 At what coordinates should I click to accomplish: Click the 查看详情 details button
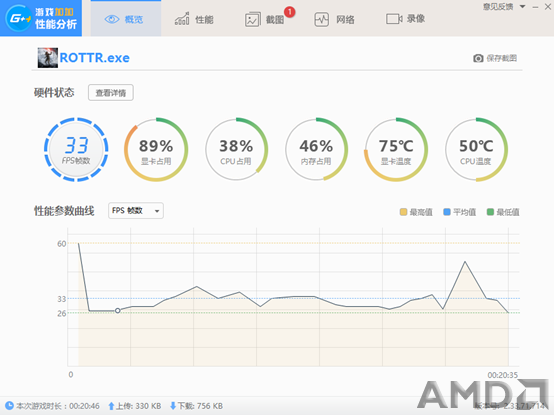point(111,93)
